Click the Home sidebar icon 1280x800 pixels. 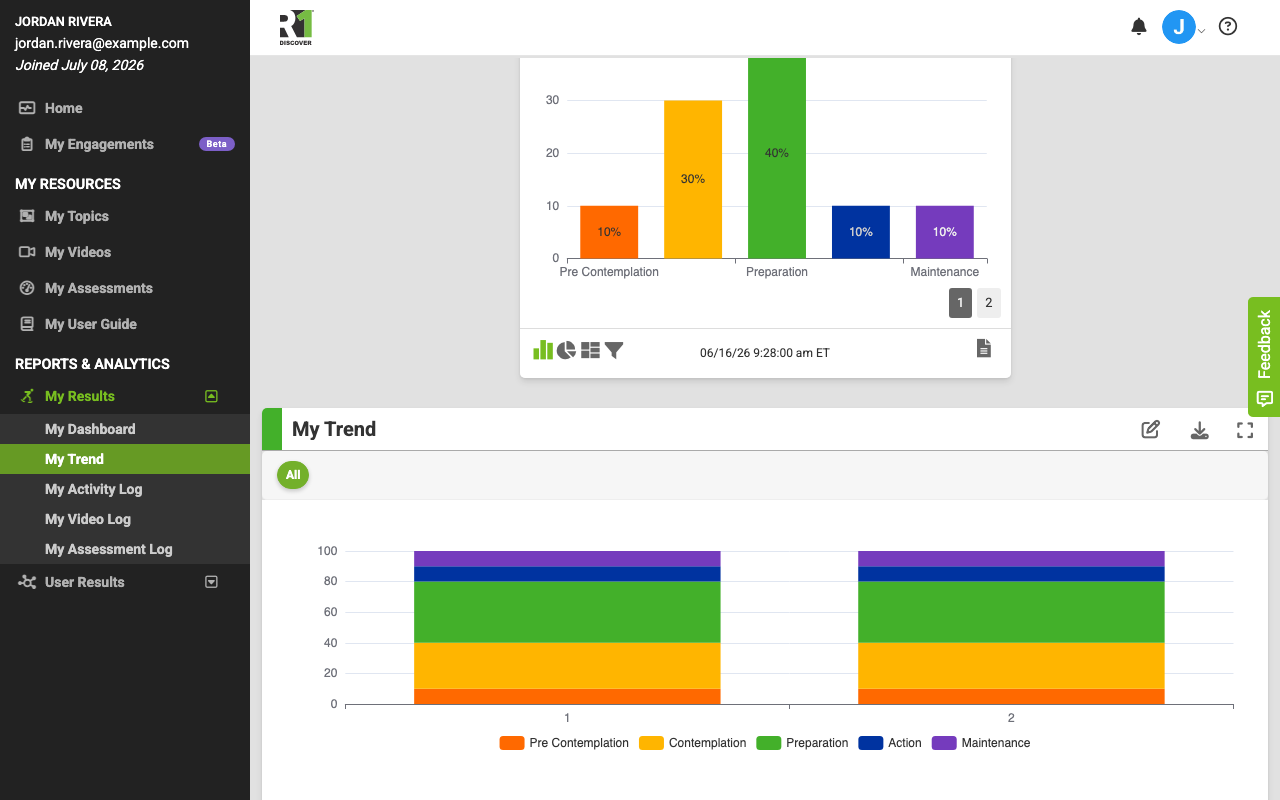pyautogui.click(x=27, y=108)
